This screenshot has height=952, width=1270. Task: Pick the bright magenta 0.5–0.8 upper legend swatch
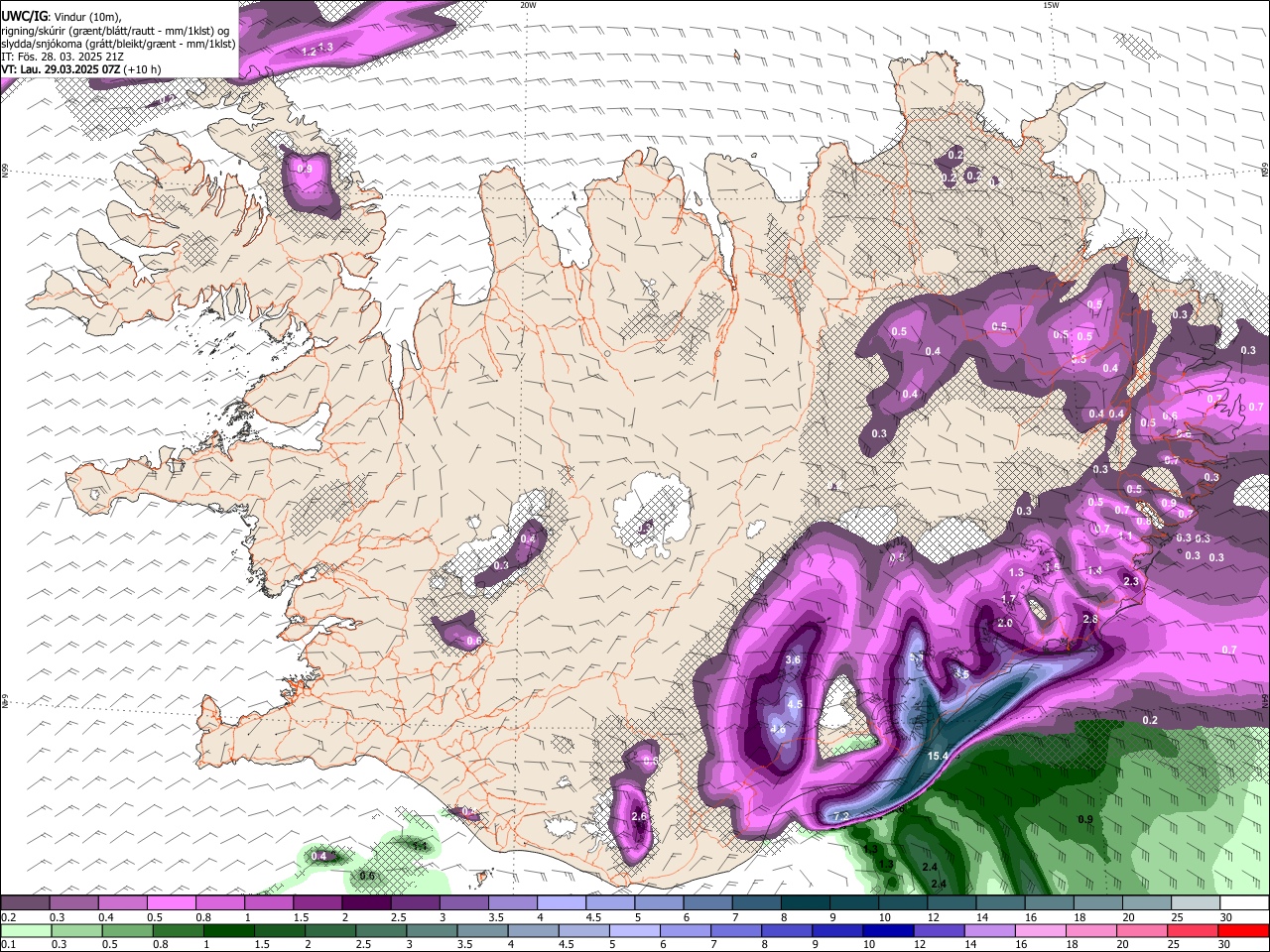[171, 903]
